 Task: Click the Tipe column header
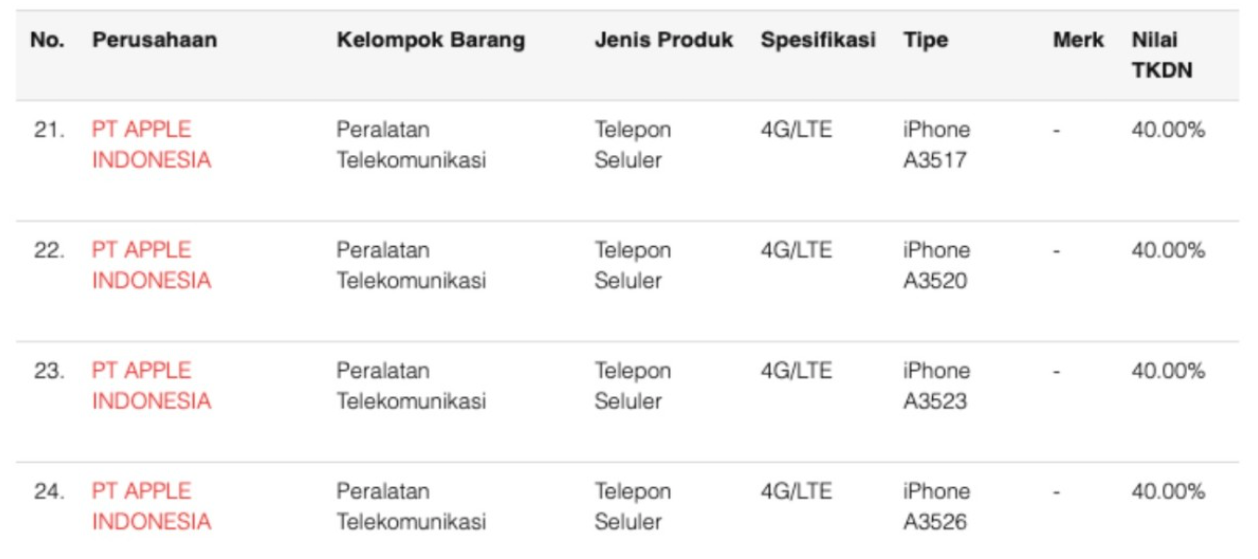click(925, 41)
